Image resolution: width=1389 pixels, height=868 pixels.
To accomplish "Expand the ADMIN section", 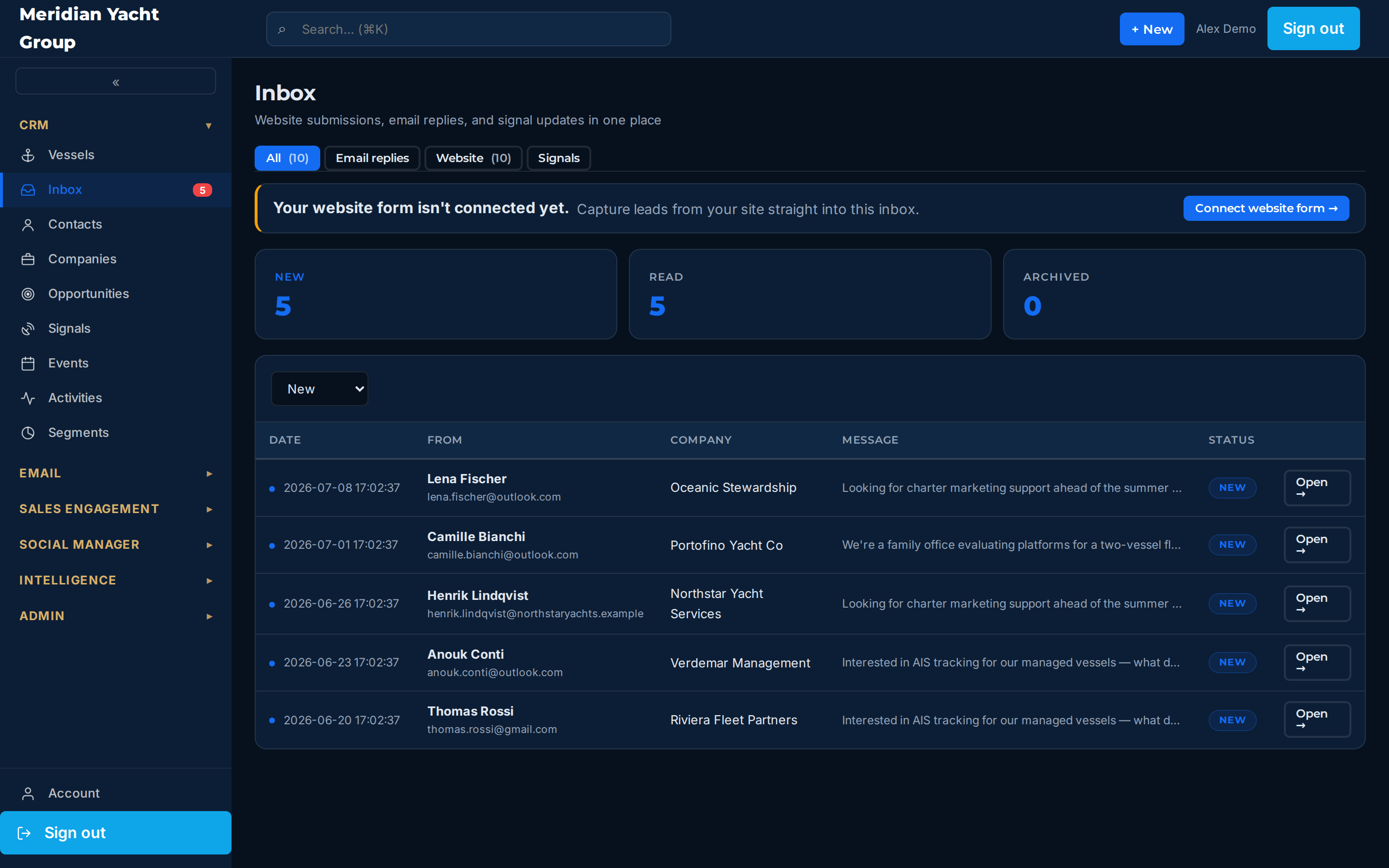I will pos(115,615).
